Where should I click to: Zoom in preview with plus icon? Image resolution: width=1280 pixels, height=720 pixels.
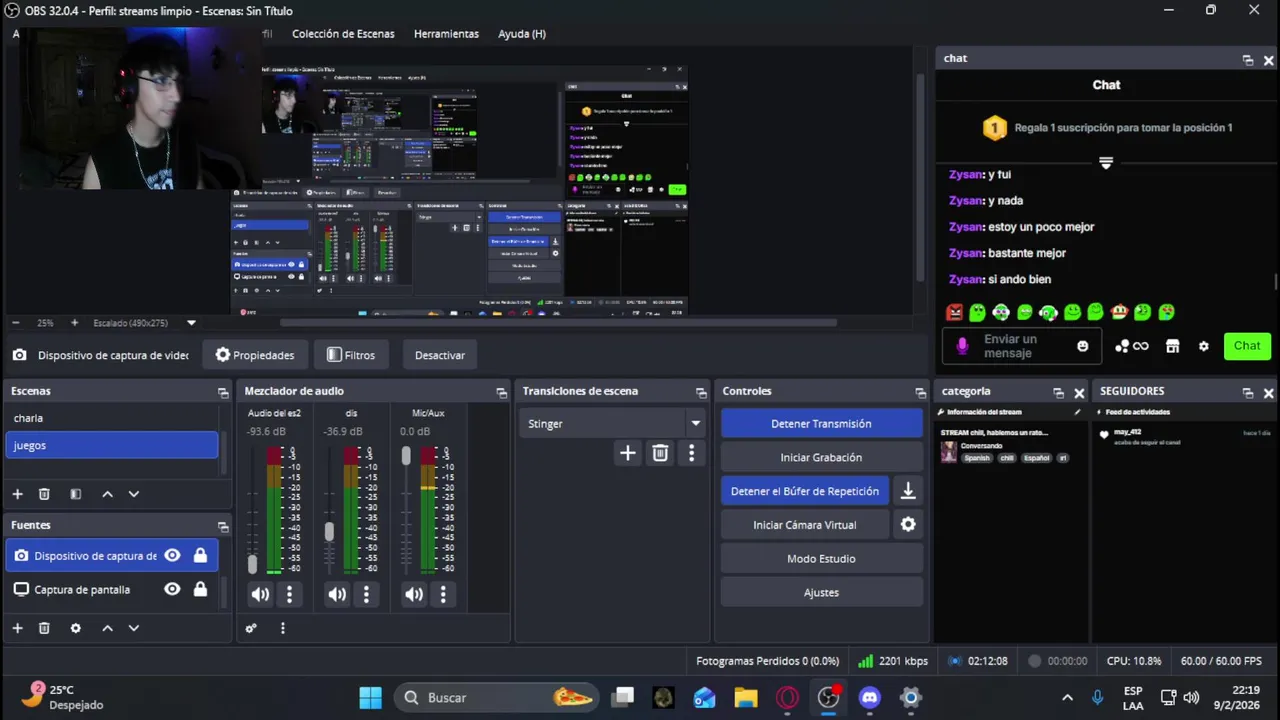pos(74,323)
